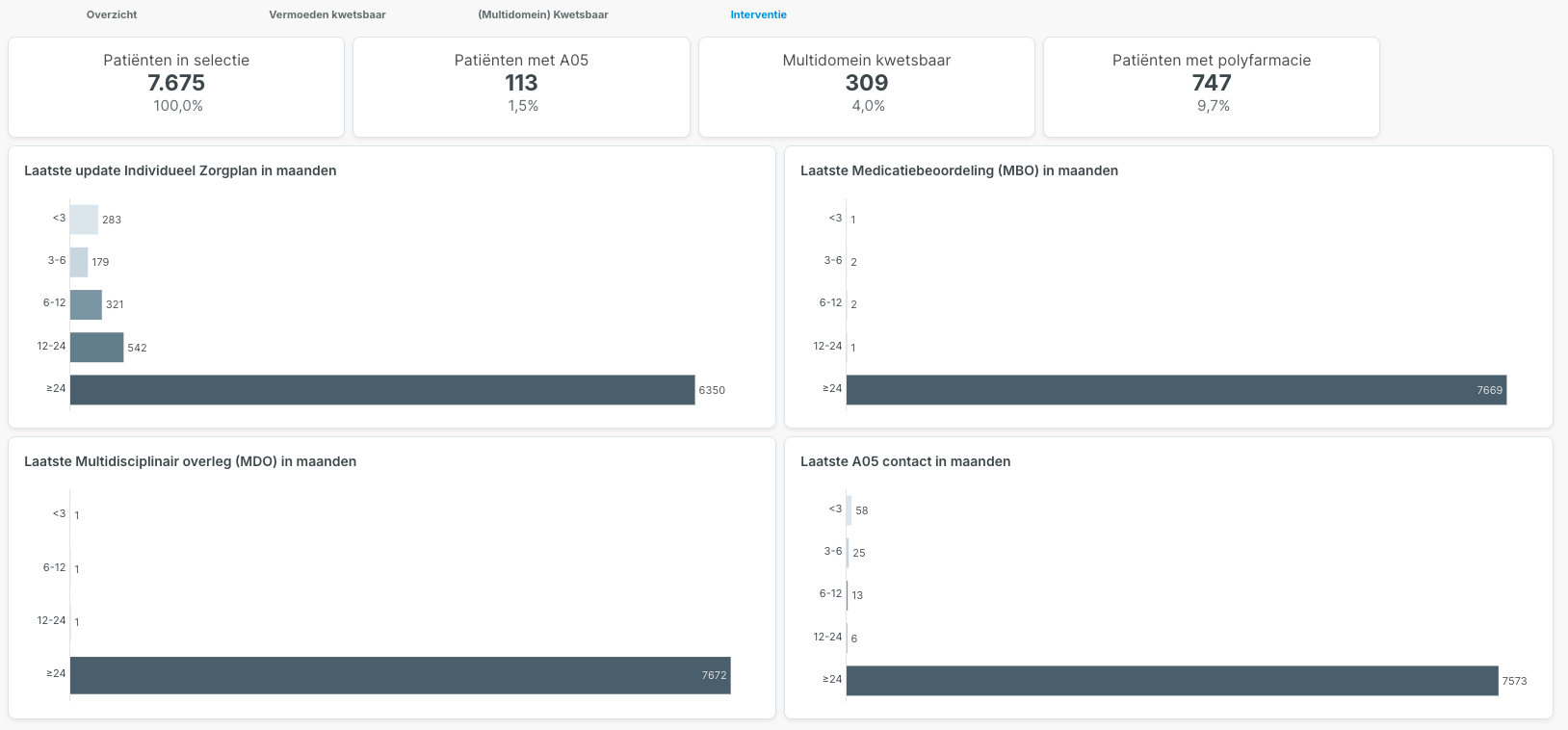Click the Laatste Multidisciplinair overleg chart title
Image resolution: width=1568 pixels, height=730 pixels.
pyautogui.click(x=190, y=461)
